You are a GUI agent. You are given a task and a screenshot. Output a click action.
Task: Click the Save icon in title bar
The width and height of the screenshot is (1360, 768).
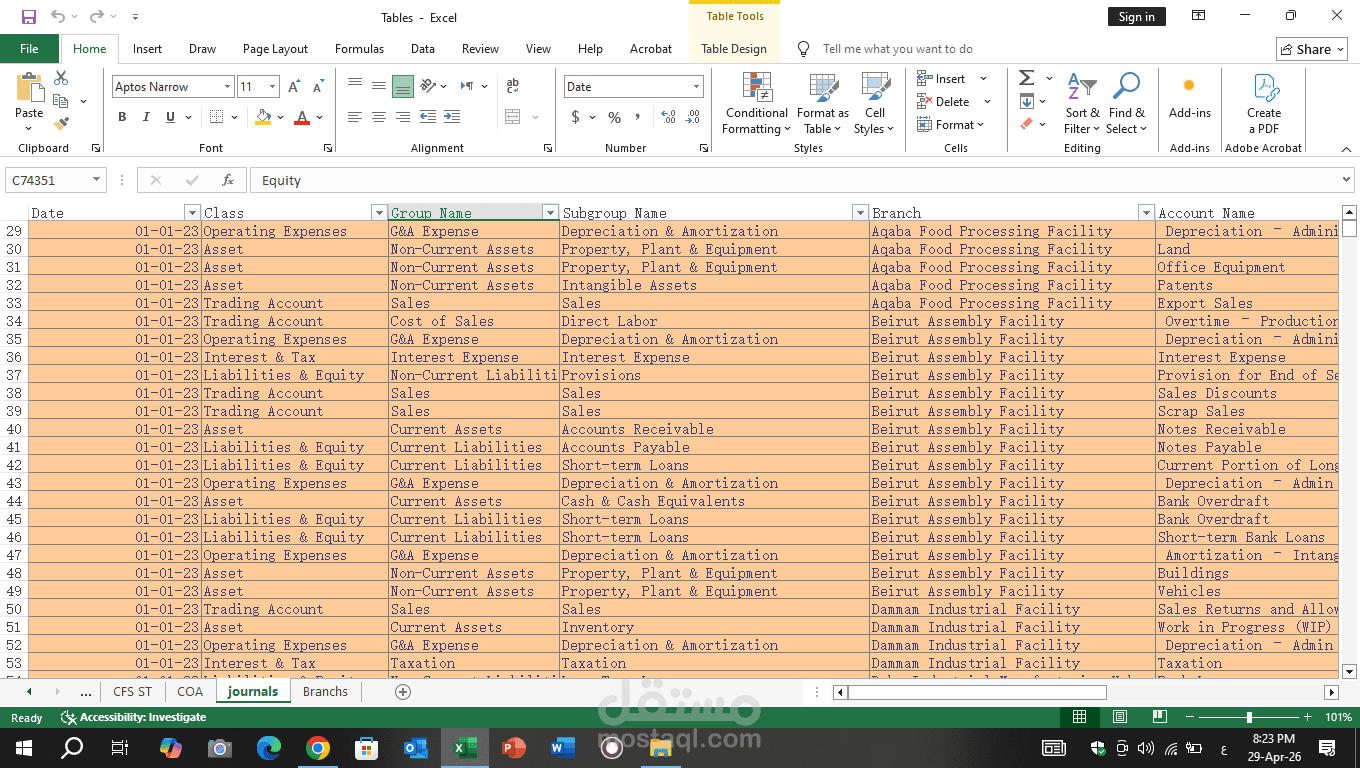29,16
